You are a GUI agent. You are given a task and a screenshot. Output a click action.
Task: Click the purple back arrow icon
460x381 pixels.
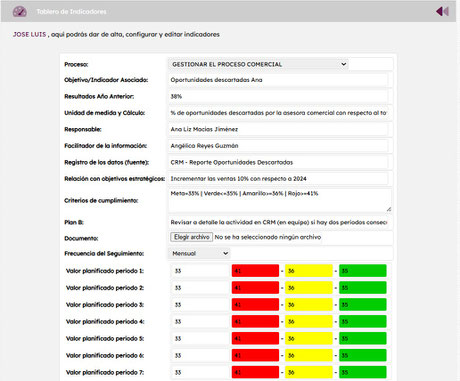click(x=442, y=12)
